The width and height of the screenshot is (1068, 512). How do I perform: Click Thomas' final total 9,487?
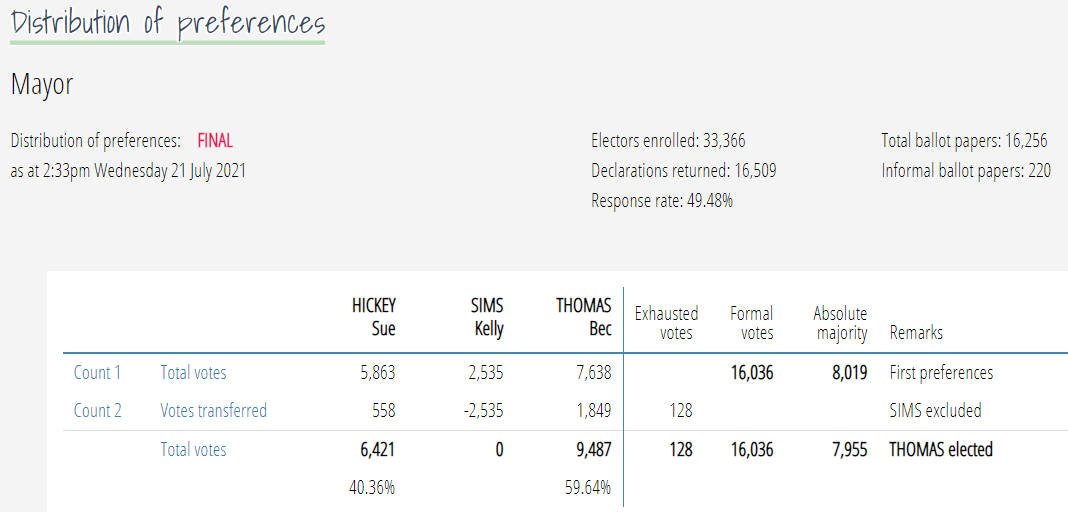(592, 450)
